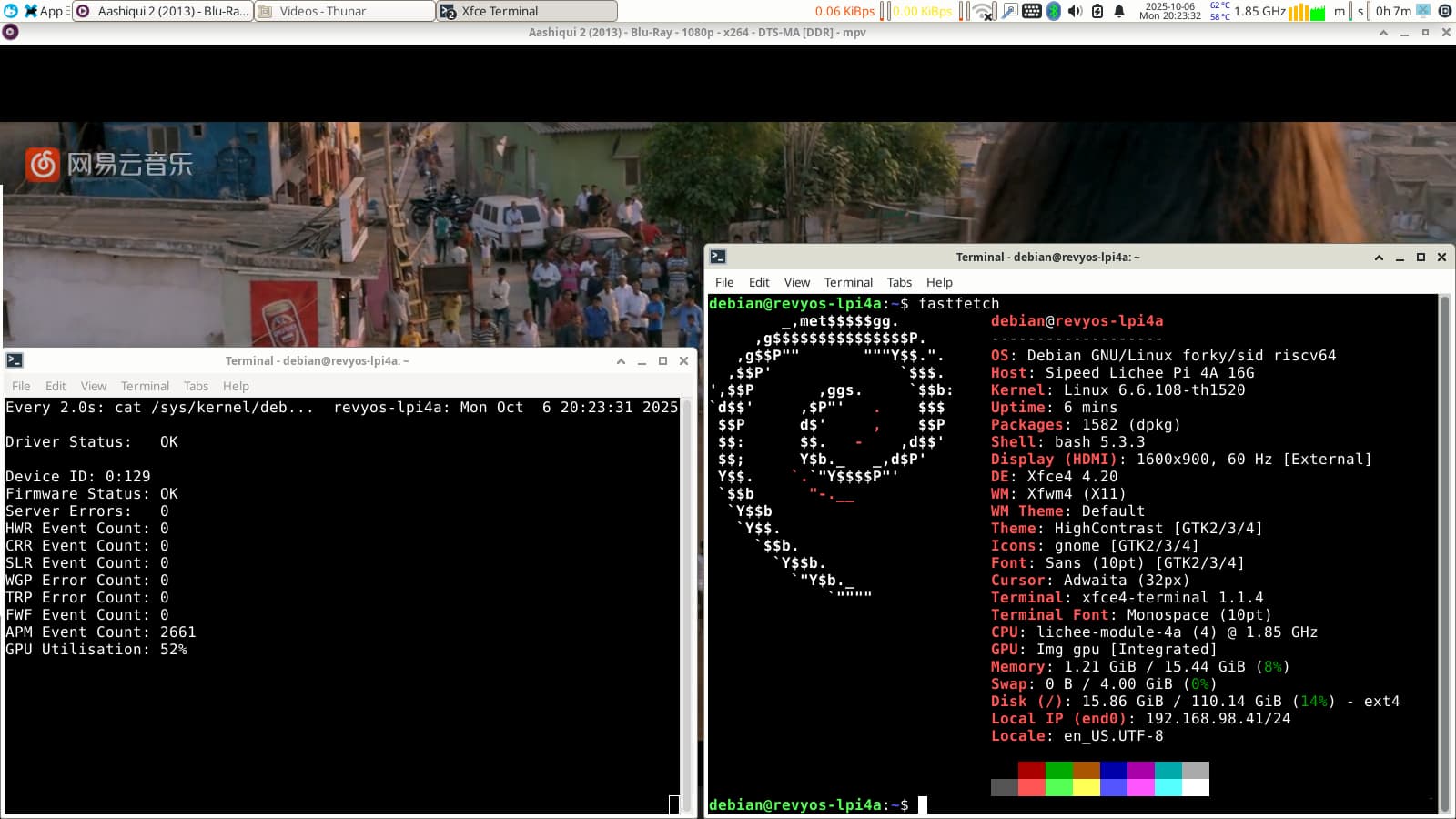Viewport: 1456px width, 819px height.
Task: Click the magnifier icon in system tray
Action: [1009, 11]
